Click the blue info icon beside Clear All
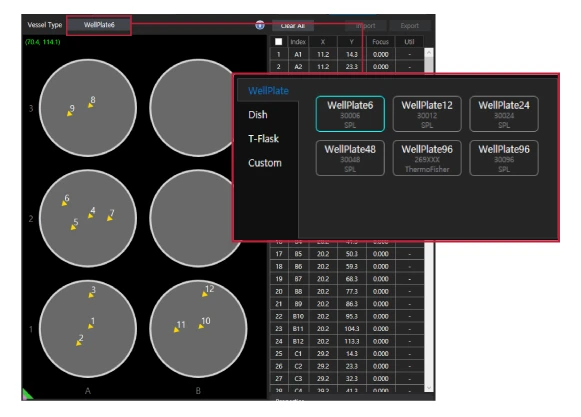The width and height of the screenshot is (581, 417). point(260,25)
